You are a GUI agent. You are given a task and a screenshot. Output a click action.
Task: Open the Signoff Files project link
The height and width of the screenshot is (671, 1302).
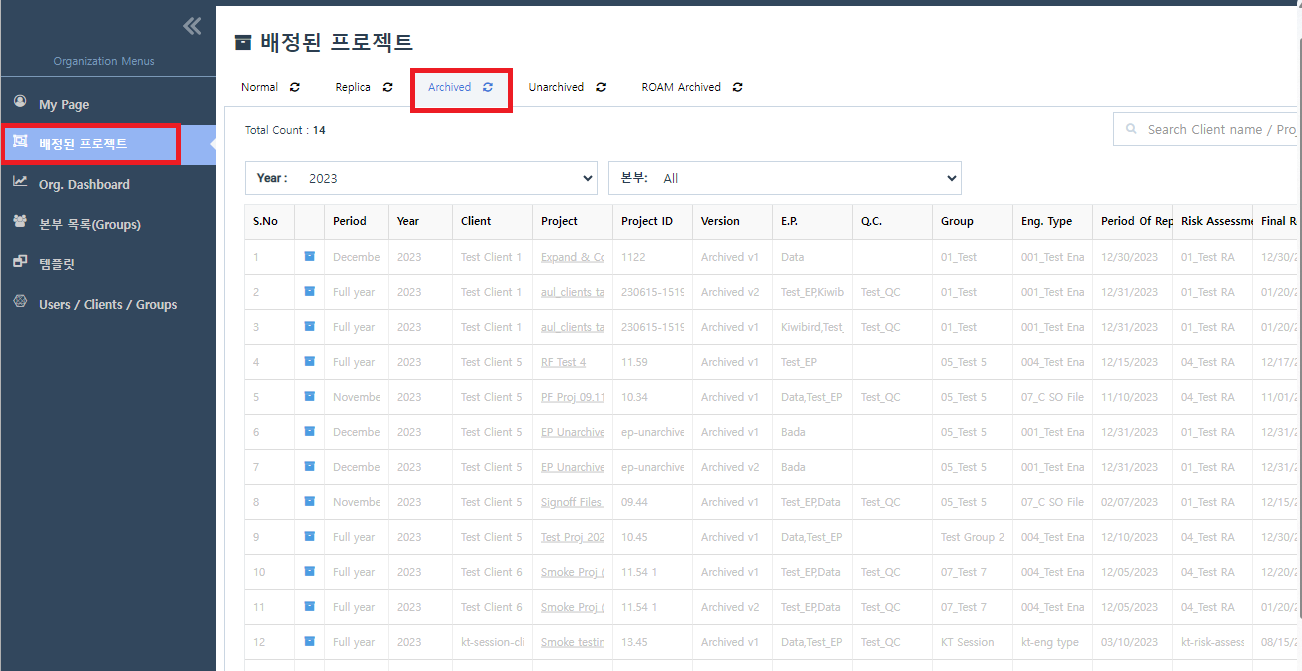(x=571, y=501)
